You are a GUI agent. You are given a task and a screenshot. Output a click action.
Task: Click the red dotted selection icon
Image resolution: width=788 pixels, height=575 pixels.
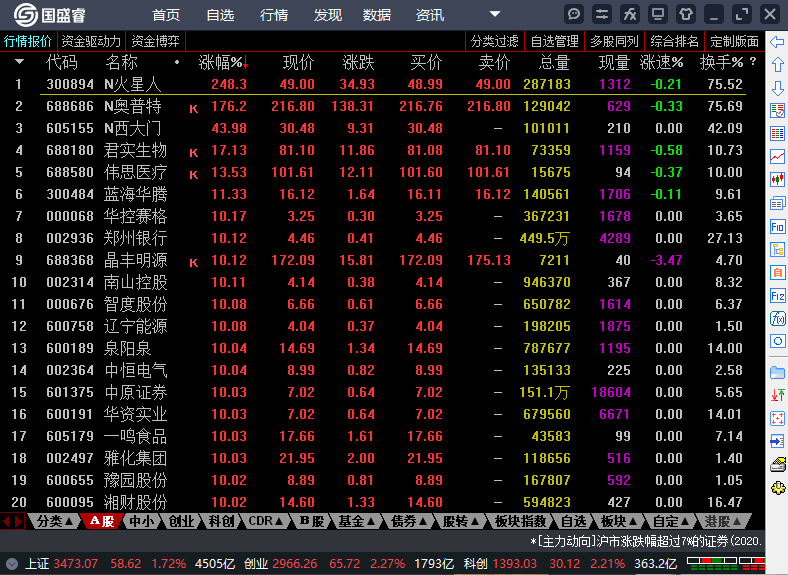pyautogui.click(x=777, y=418)
